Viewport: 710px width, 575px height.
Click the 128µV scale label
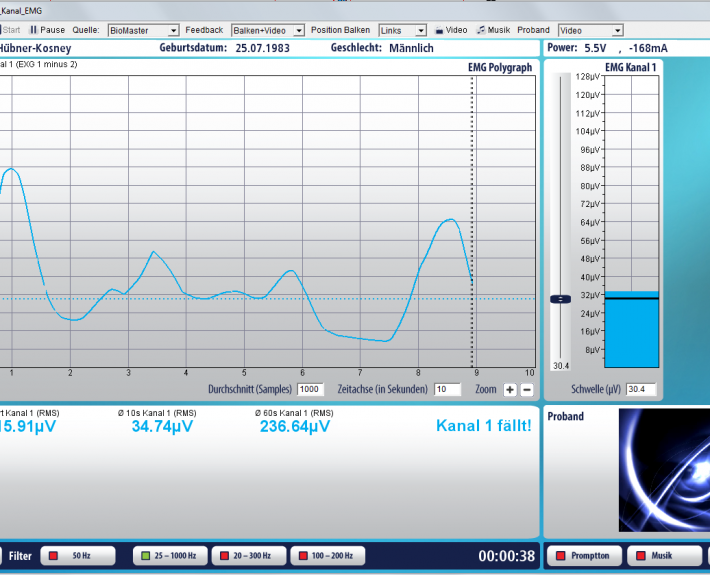[x=587, y=77]
